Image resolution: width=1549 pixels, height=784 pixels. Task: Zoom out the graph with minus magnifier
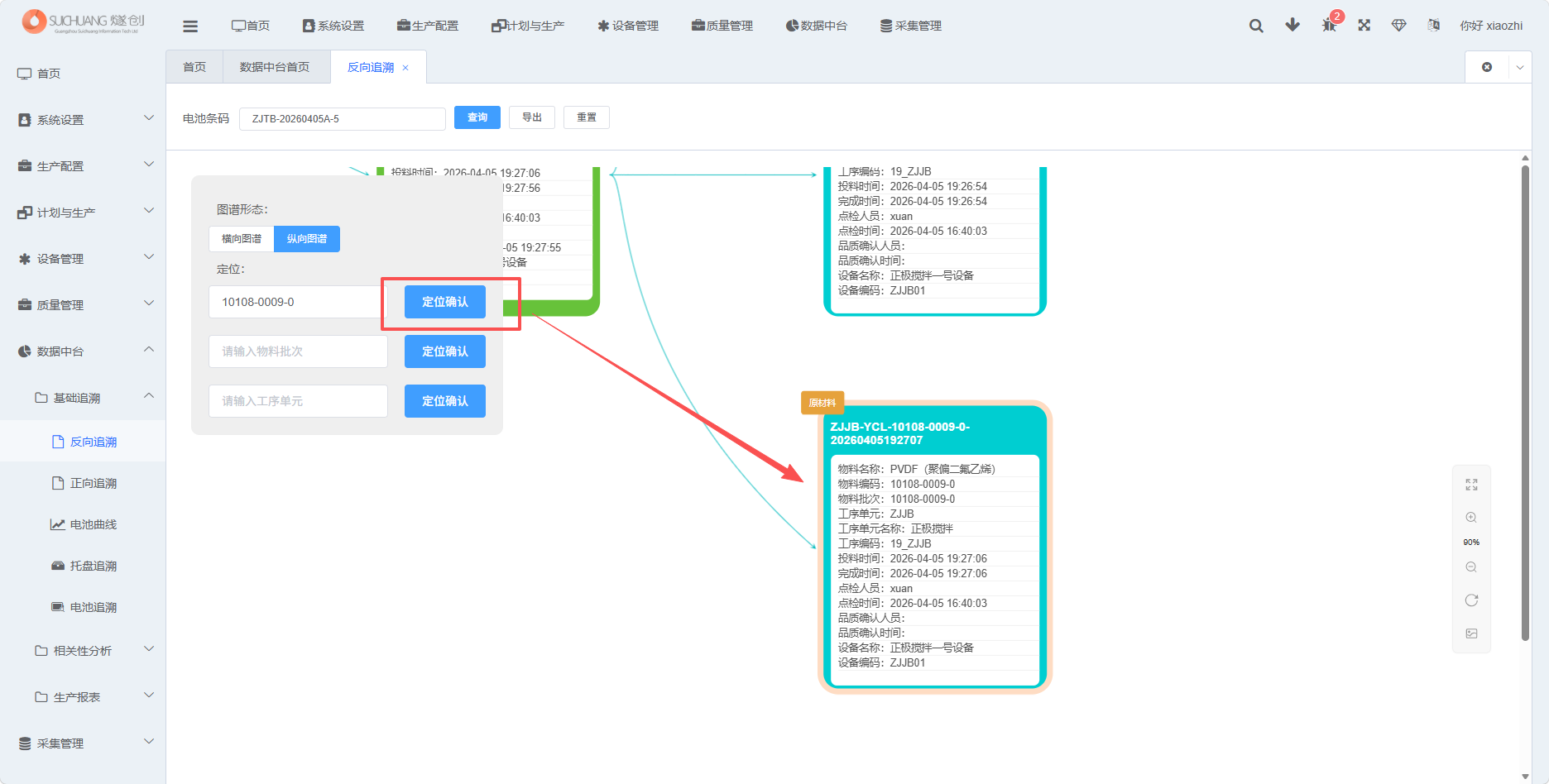coord(1471,567)
